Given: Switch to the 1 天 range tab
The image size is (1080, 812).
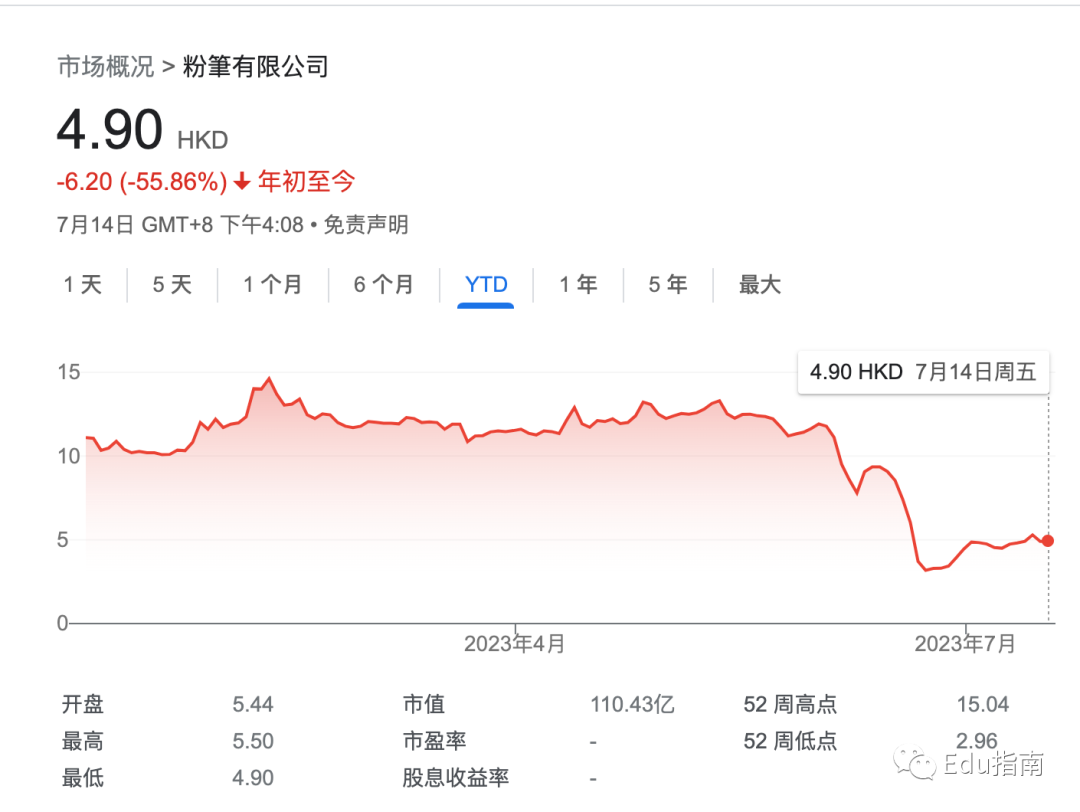Looking at the screenshot, I should (x=83, y=285).
